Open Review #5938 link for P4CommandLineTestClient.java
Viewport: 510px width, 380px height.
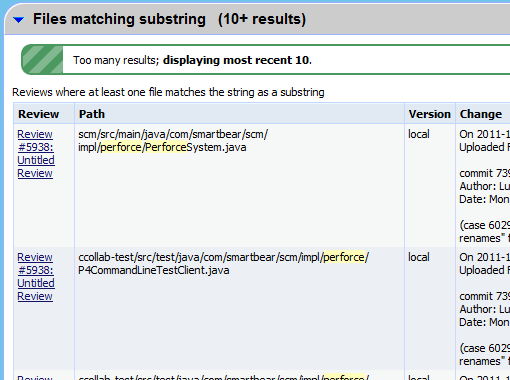pos(36,277)
